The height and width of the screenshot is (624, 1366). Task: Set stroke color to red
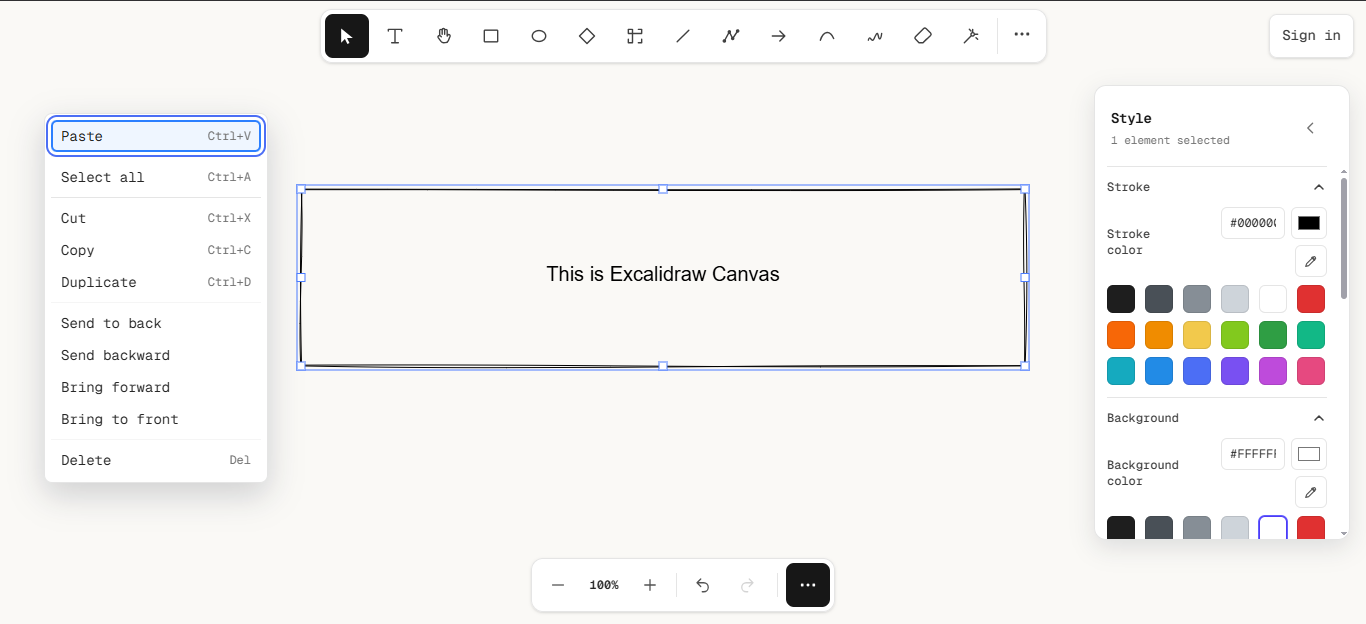tap(1311, 299)
